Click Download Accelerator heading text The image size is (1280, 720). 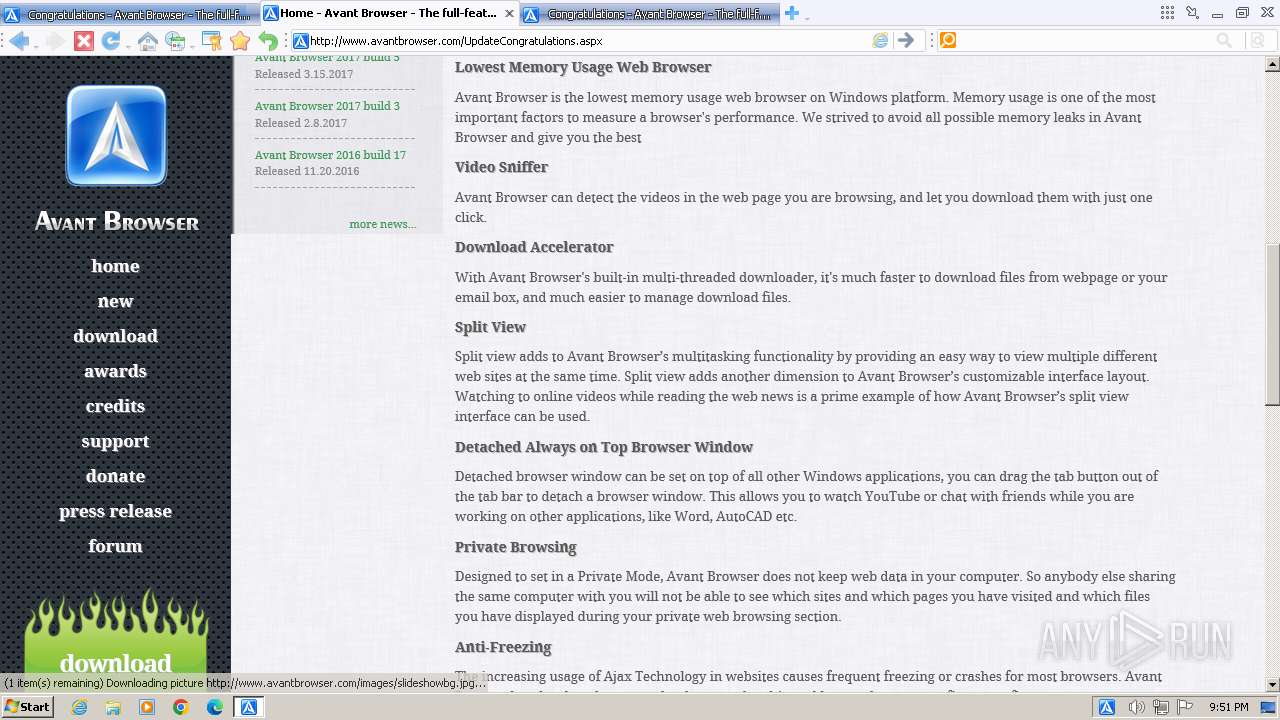[534, 247]
